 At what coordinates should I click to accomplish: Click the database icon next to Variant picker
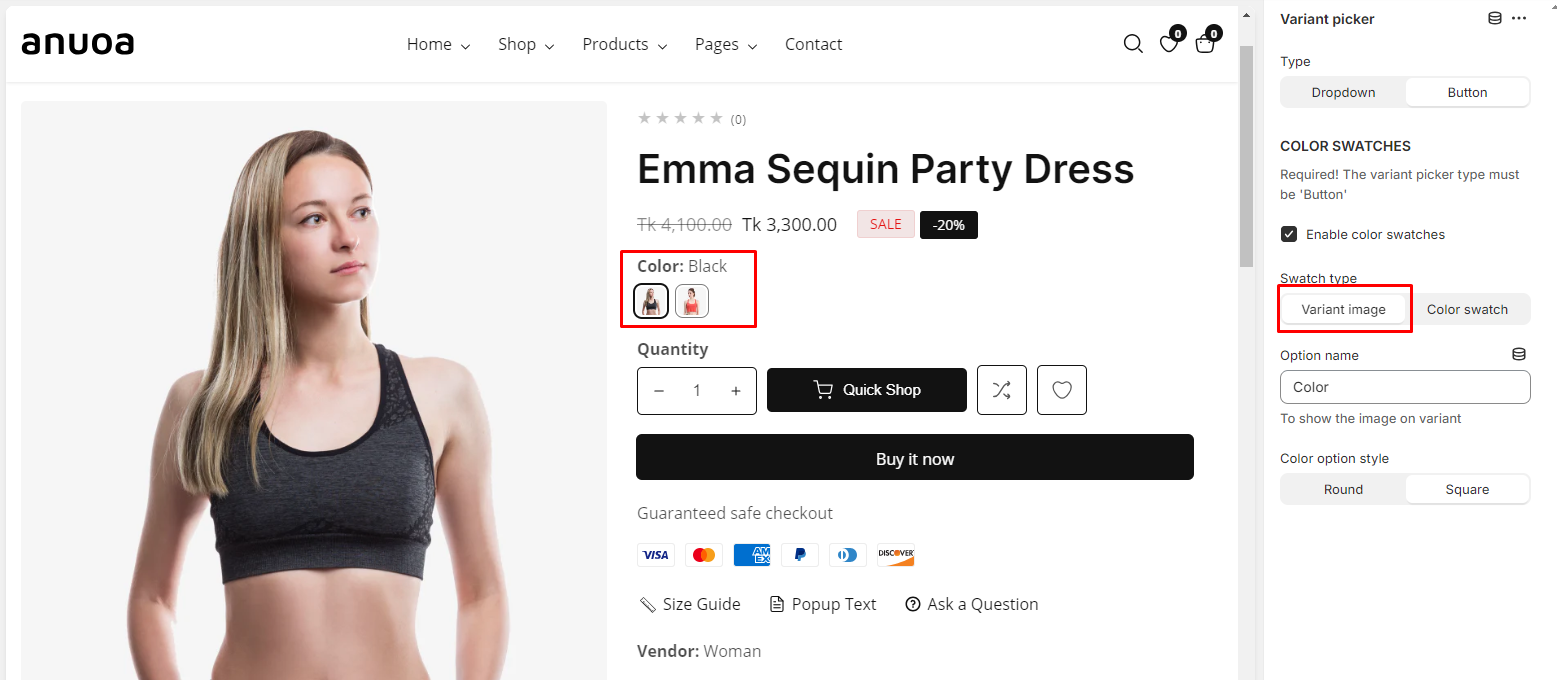pyautogui.click(x=1495, y=19)
